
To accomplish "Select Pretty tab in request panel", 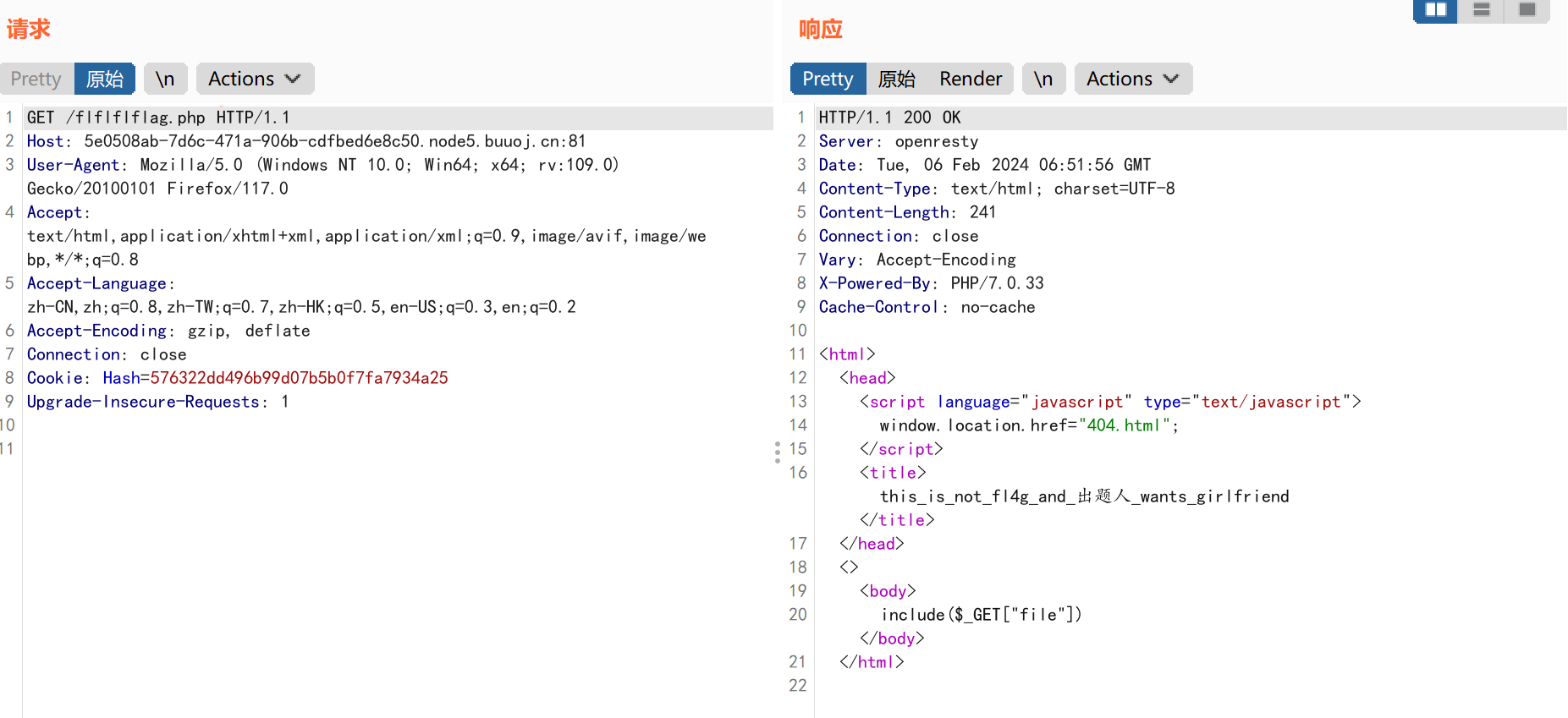I will (x=36, y=79).
